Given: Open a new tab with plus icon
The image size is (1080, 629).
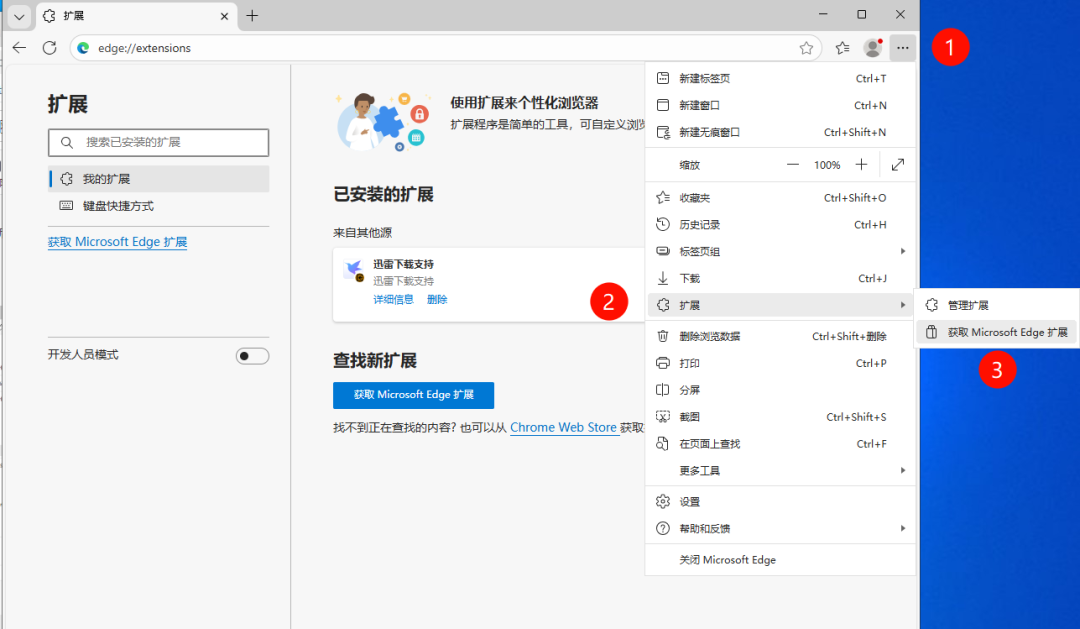Looking at the screenshot, I should (252, 15).
